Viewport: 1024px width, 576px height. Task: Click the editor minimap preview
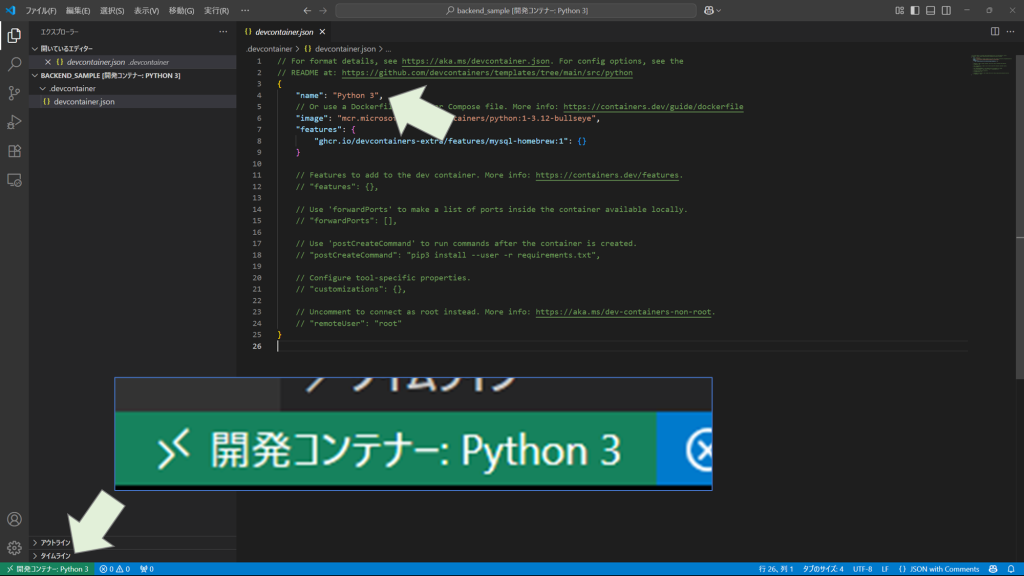click(992, 67)
